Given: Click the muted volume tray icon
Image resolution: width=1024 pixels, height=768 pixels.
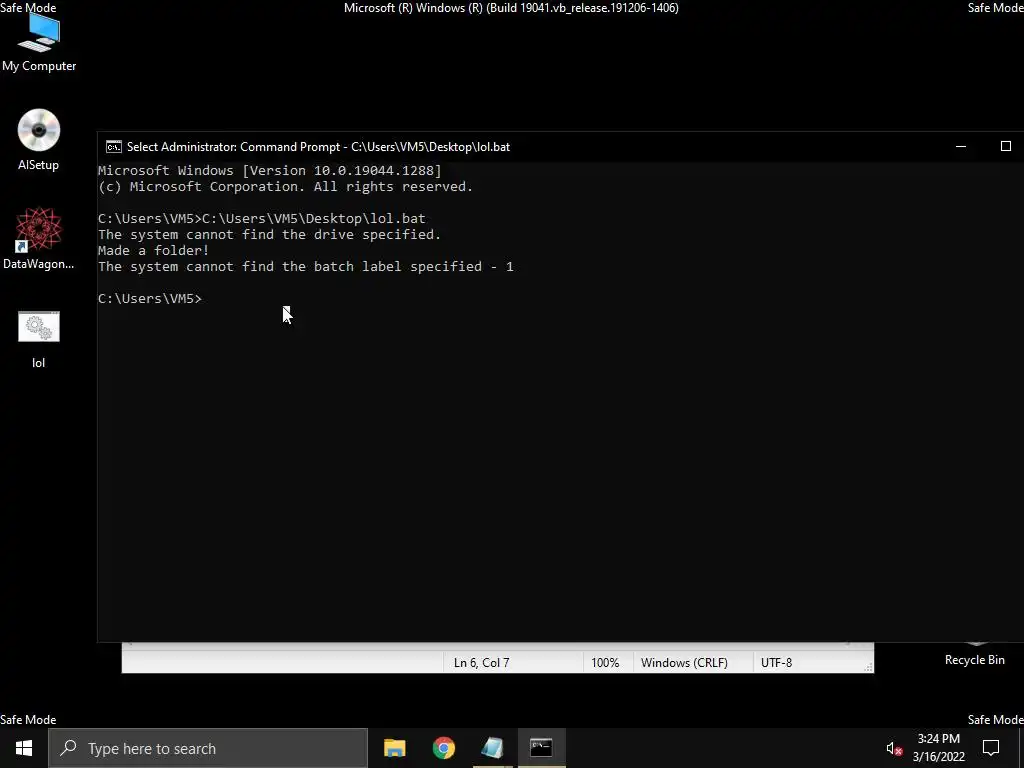Looking at the screenshot, I should (x=894, y=748).
